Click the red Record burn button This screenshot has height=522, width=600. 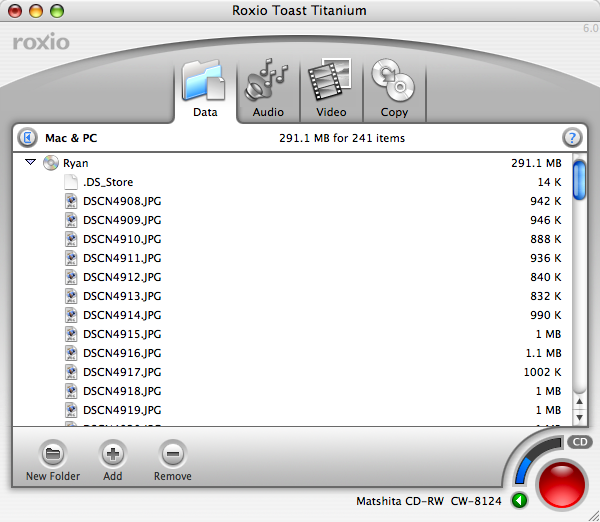click(562, 485)
